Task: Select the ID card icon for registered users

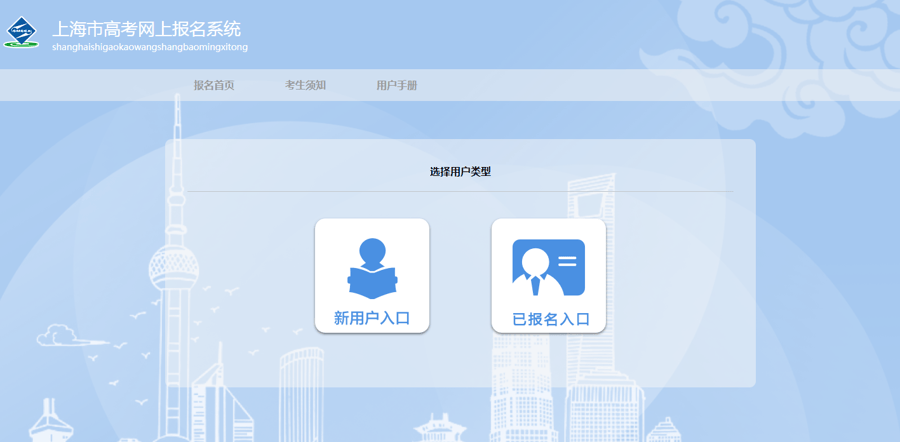Action: pyautogui.click(x=548, y=267)
